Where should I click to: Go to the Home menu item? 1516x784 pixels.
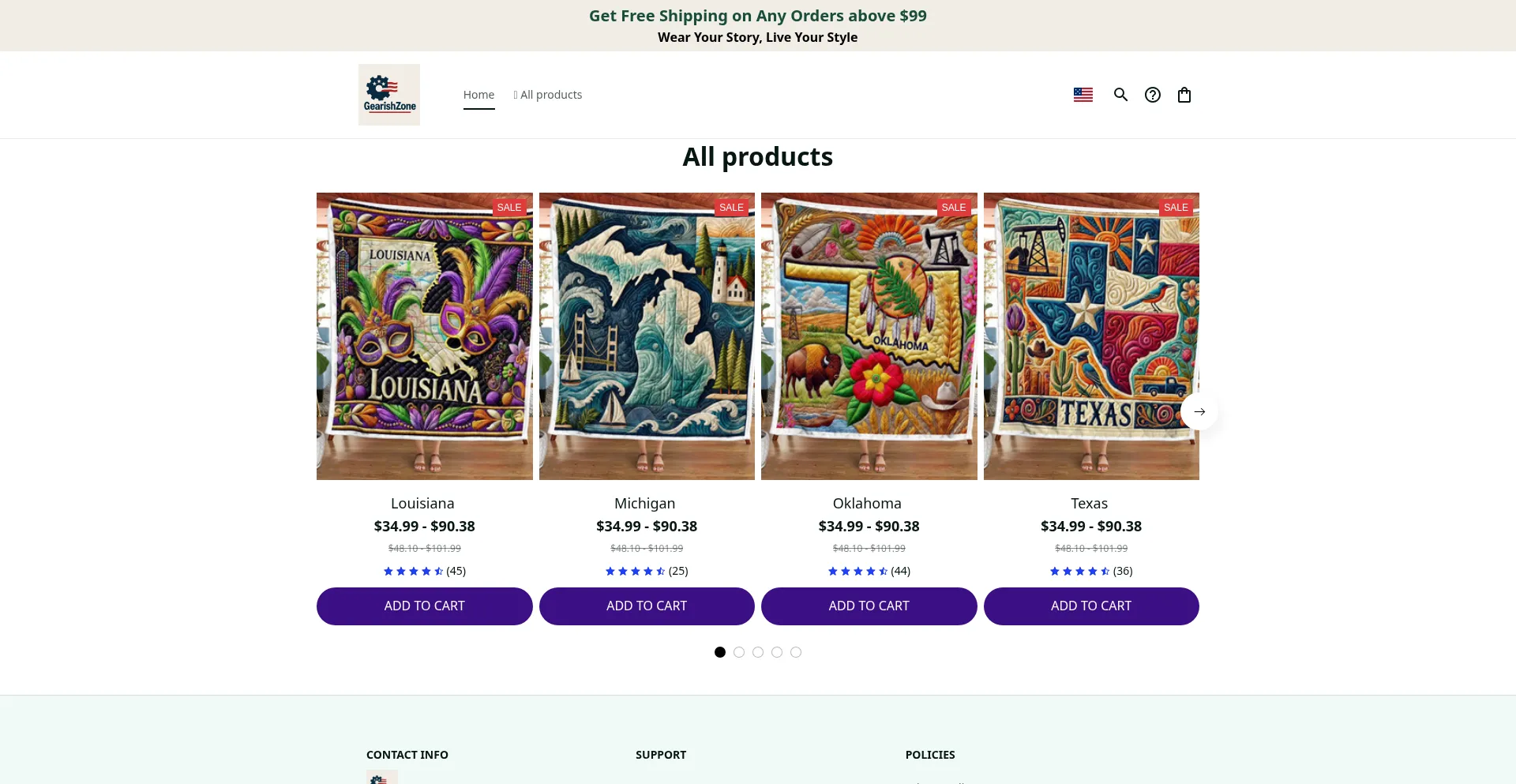point(478,95)
